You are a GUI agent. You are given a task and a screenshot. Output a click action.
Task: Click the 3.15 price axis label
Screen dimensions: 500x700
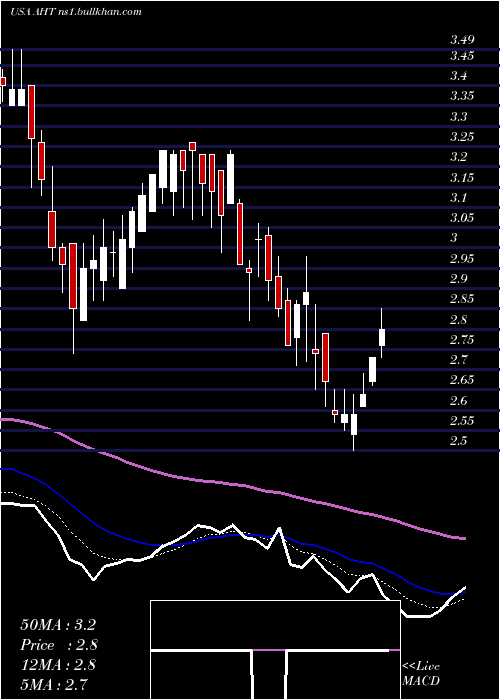[x=462, y=178]
